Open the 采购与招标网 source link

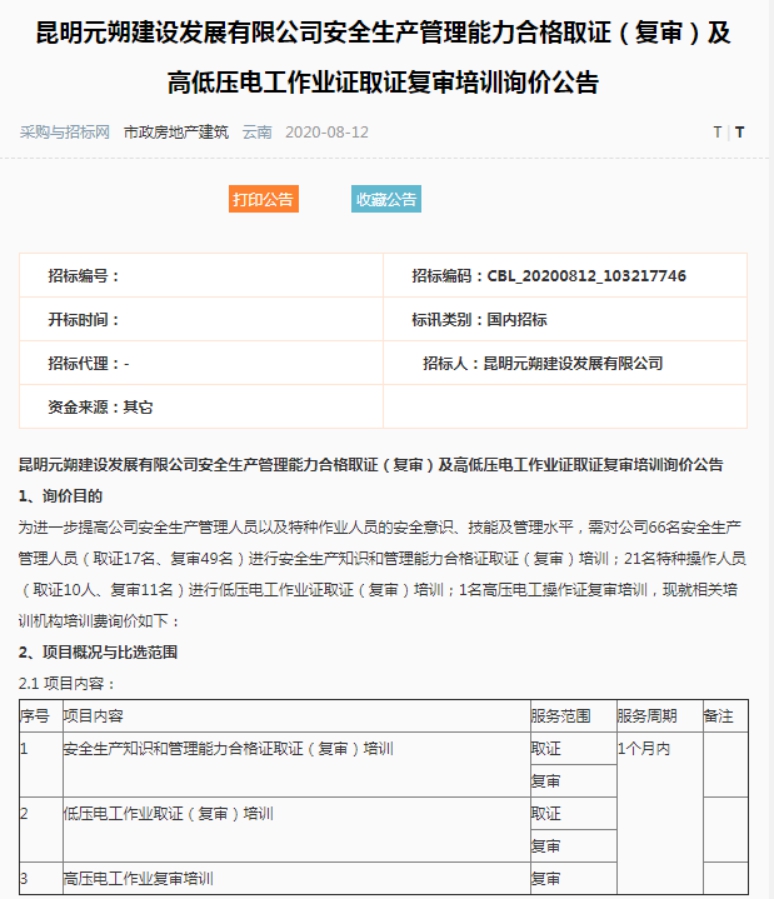tap(65, 132)
